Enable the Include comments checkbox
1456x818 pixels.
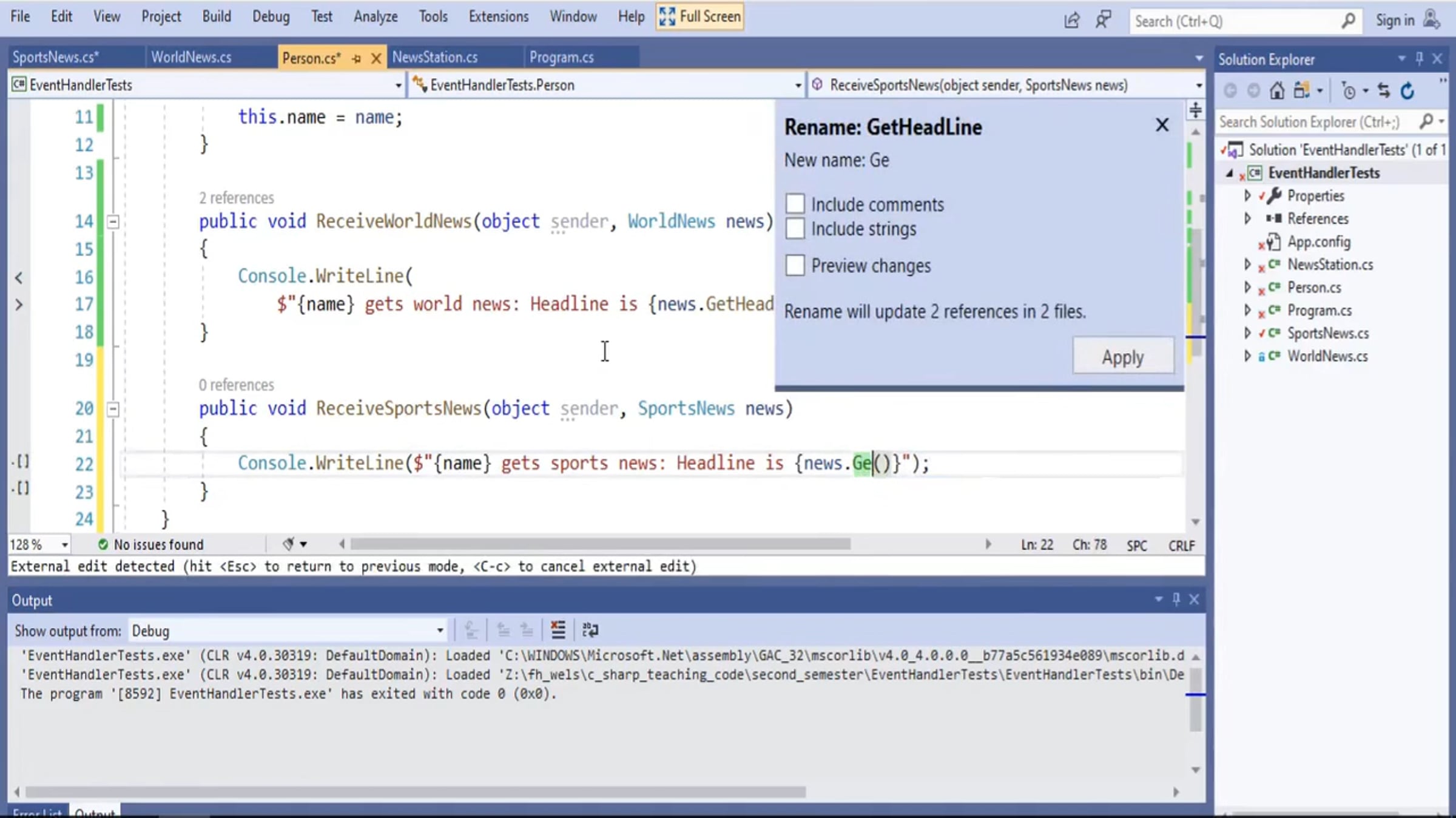click(795, 204)
